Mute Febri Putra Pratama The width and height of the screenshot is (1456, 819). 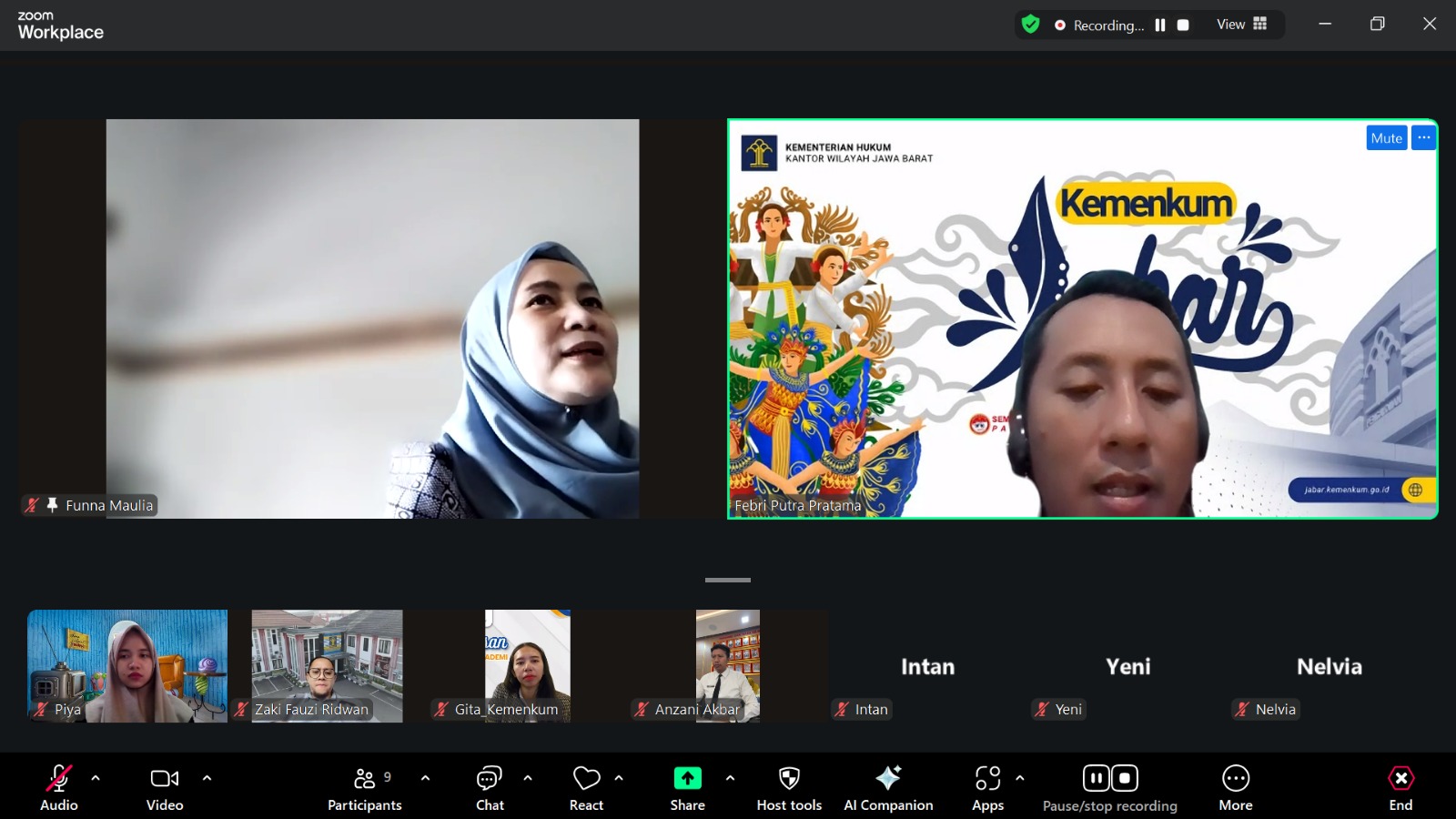(x=1386, y=137)
